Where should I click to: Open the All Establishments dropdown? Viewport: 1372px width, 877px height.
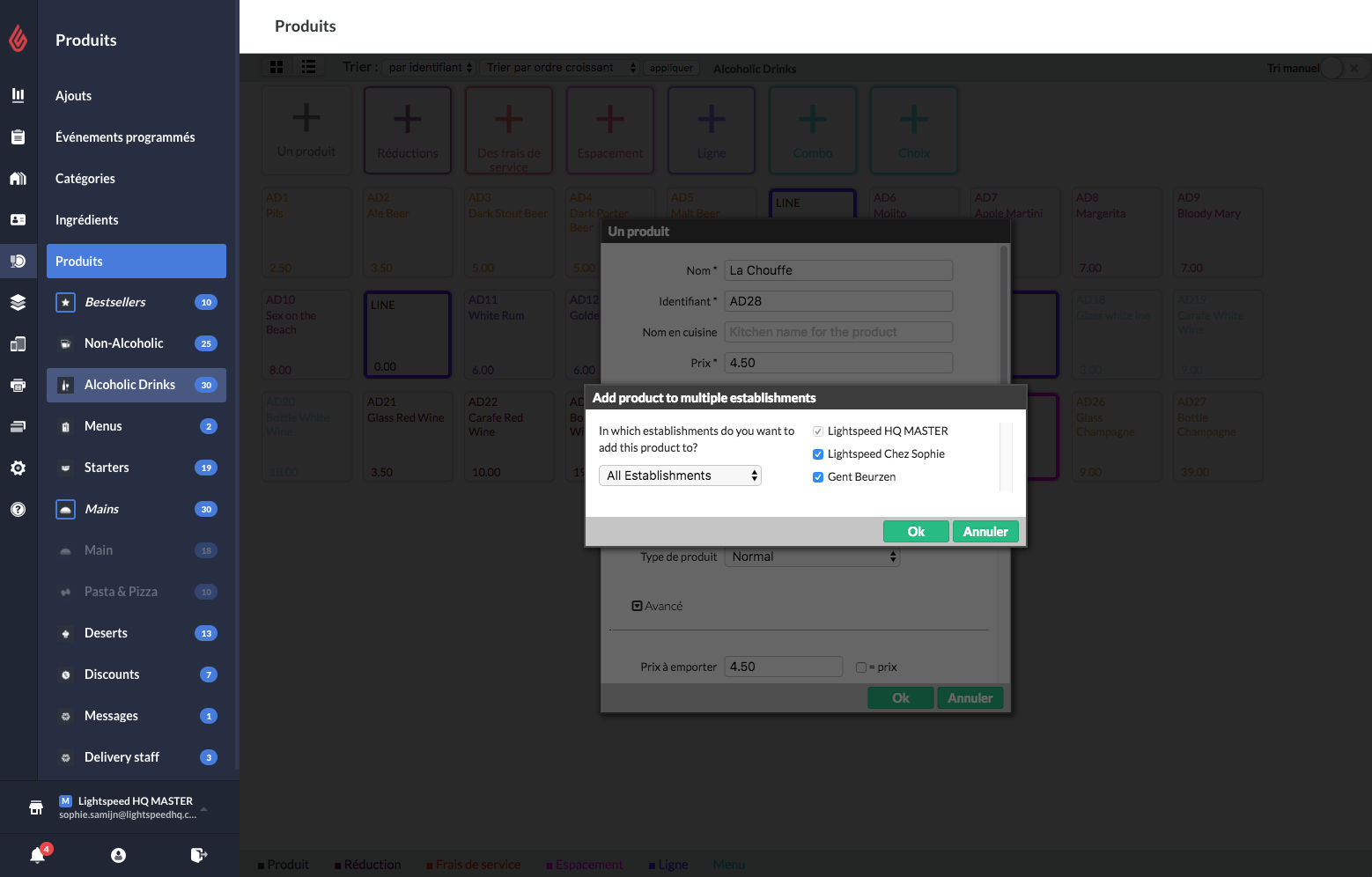tap(680, 475)
